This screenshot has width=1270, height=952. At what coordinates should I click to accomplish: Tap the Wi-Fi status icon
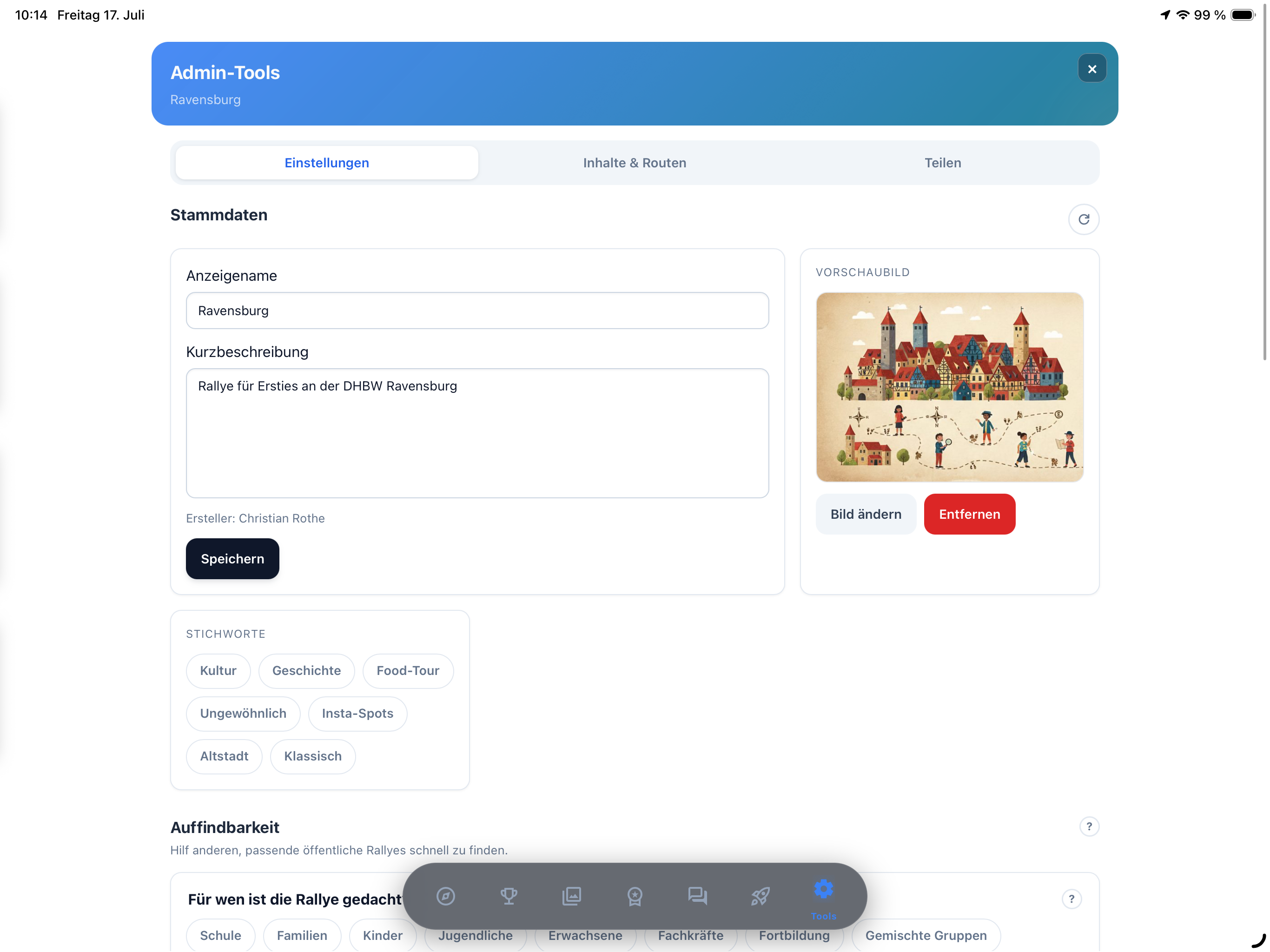point(1183,15)
